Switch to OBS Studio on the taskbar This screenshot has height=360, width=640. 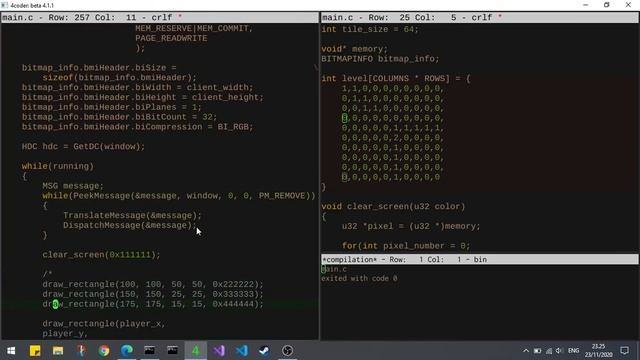pyautogui.click(x=287, y=351)
